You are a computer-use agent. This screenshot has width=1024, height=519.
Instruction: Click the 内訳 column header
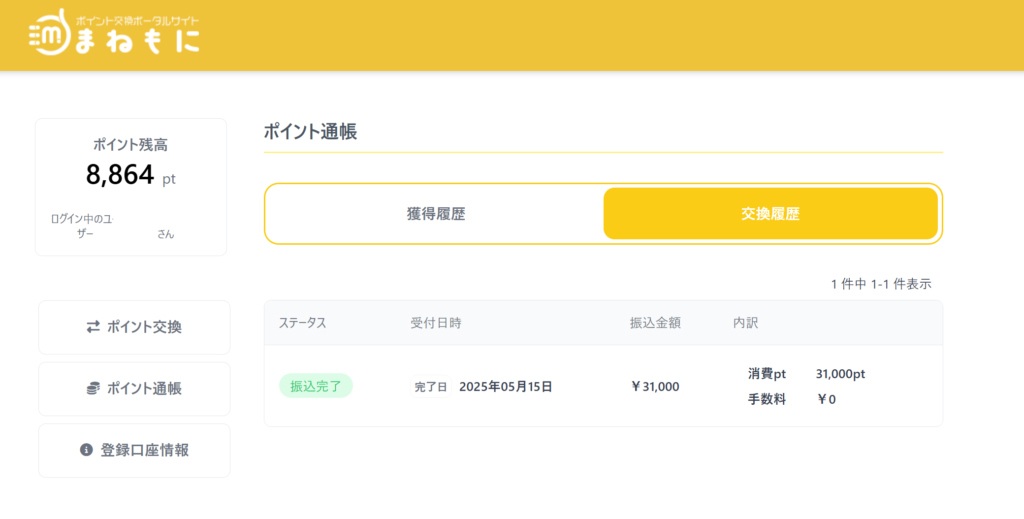click(x=745, y=322)
